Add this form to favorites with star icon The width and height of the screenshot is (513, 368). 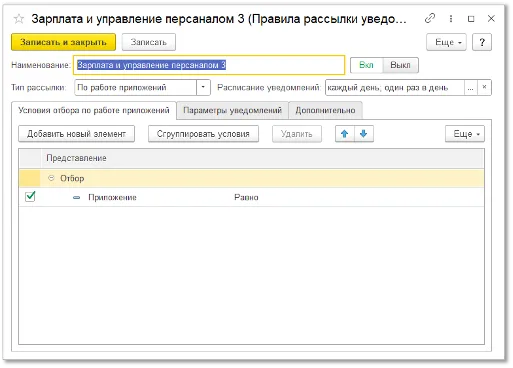coord(19,19)
